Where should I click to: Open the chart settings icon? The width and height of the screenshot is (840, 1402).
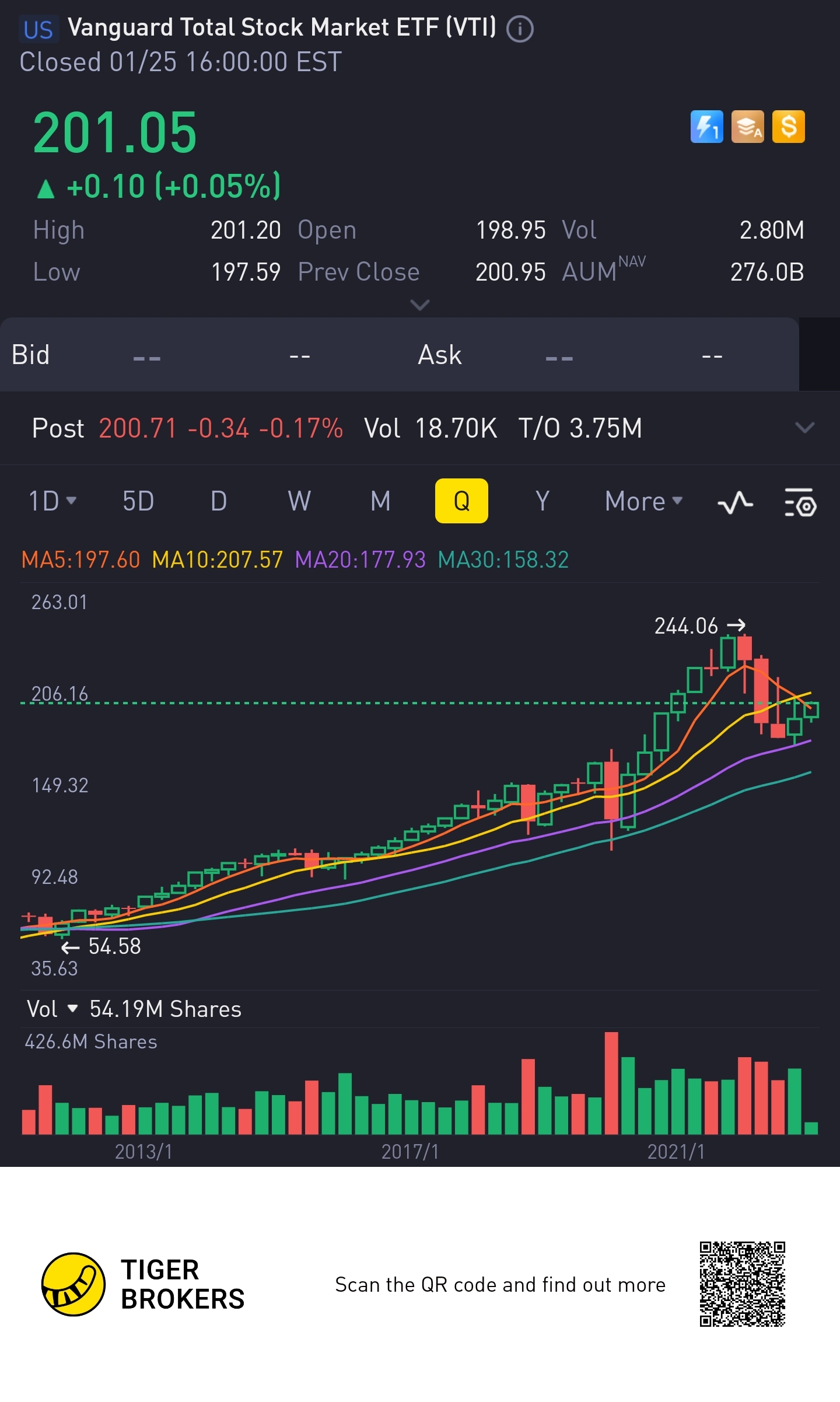pos(800,502)
